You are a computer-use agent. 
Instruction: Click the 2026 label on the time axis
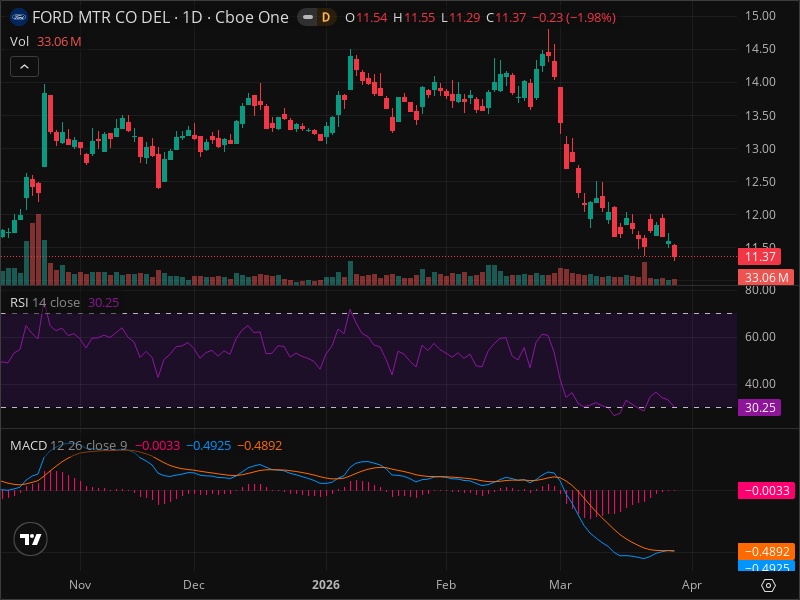(x=326, y=585)
